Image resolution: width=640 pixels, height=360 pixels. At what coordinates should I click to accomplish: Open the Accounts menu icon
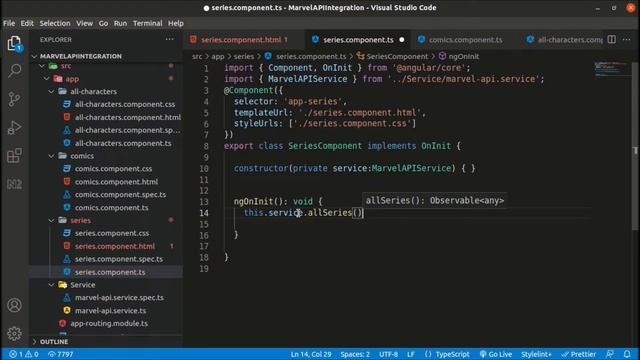pos(14,305)
